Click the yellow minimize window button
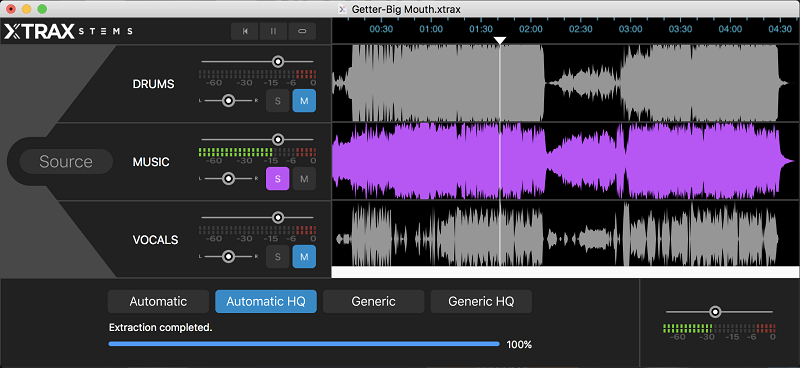The image size is (800, 368). click(x=27, y=9)
